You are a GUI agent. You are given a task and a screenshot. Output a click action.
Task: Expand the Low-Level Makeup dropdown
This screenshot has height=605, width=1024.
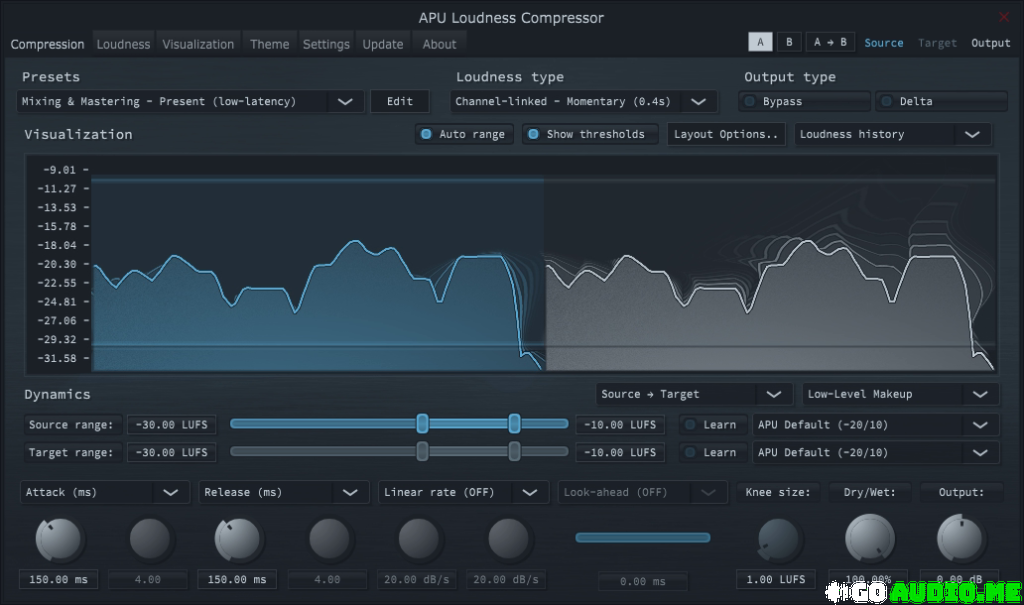point(900,394)
